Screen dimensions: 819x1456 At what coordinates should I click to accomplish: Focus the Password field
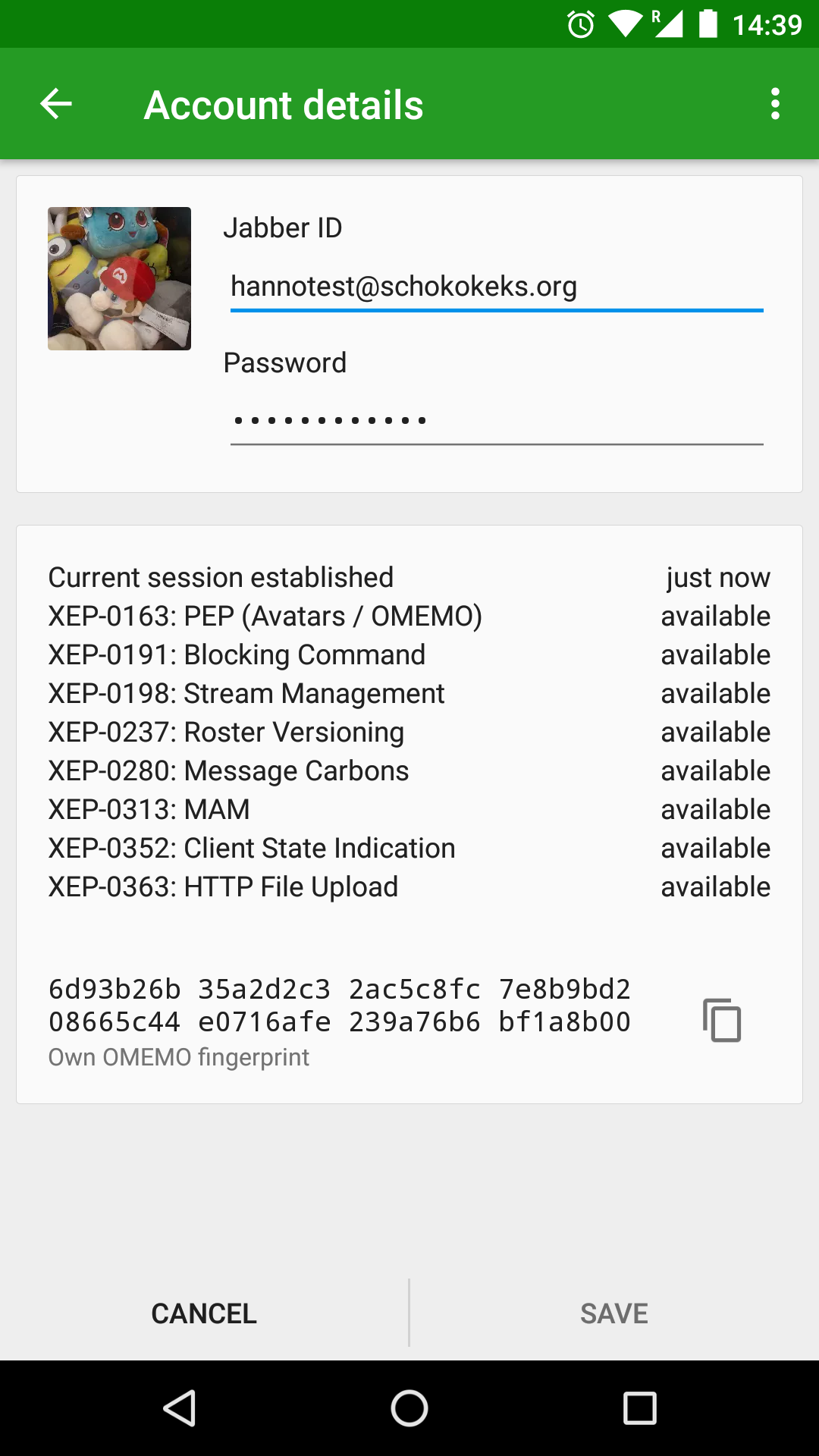(x=496, y=420)
